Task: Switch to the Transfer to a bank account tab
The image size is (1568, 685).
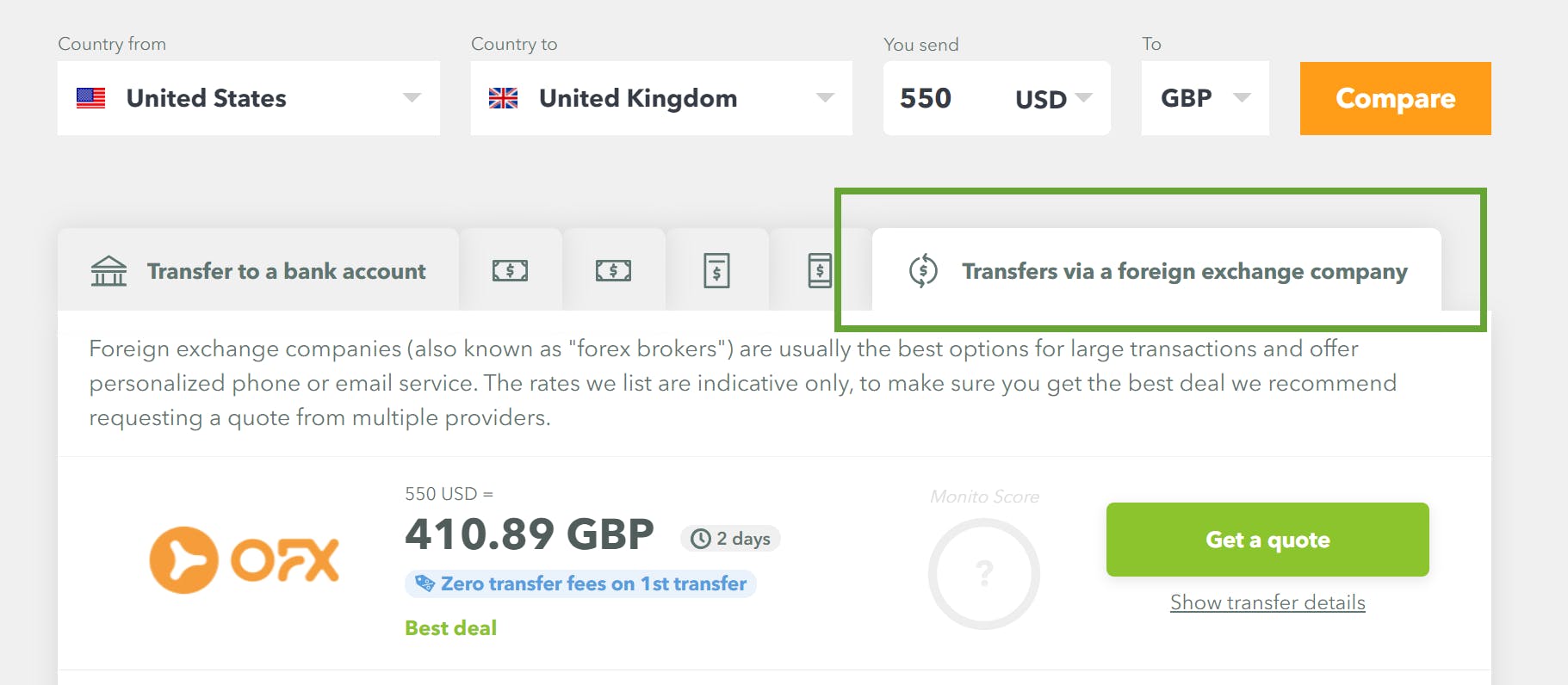Action: [x=286, y=270]
